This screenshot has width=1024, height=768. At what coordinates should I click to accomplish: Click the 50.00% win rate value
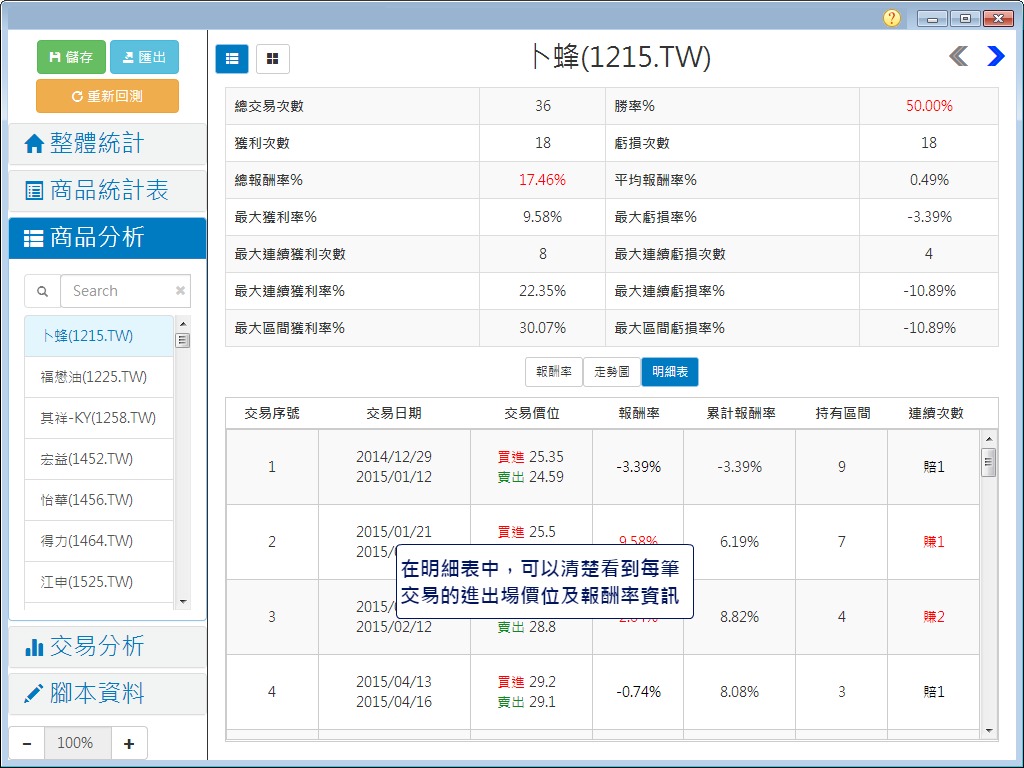[929, 106]
